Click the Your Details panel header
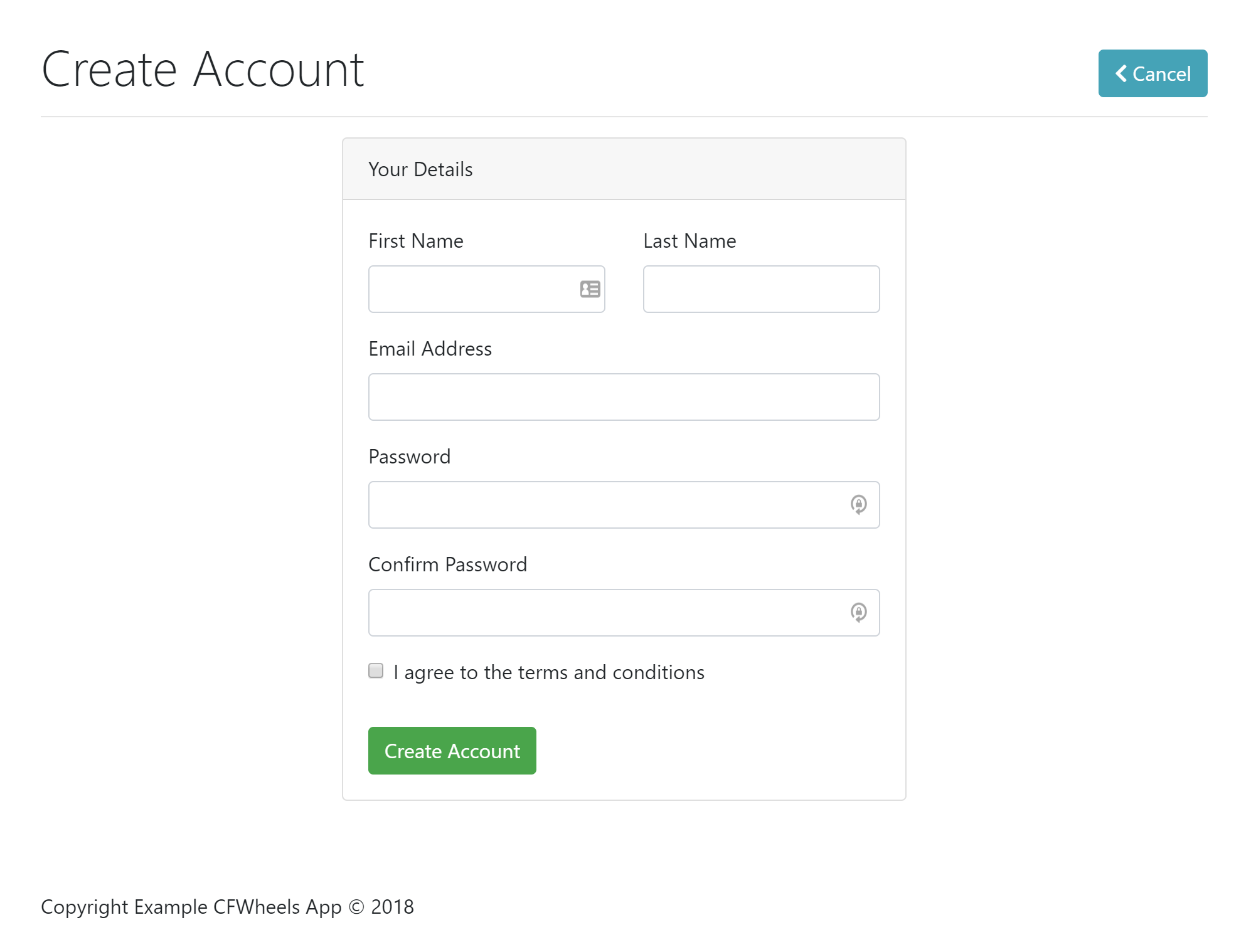Image resolution: width=1251 pixels, height=952 pixels. coord(420,169)
